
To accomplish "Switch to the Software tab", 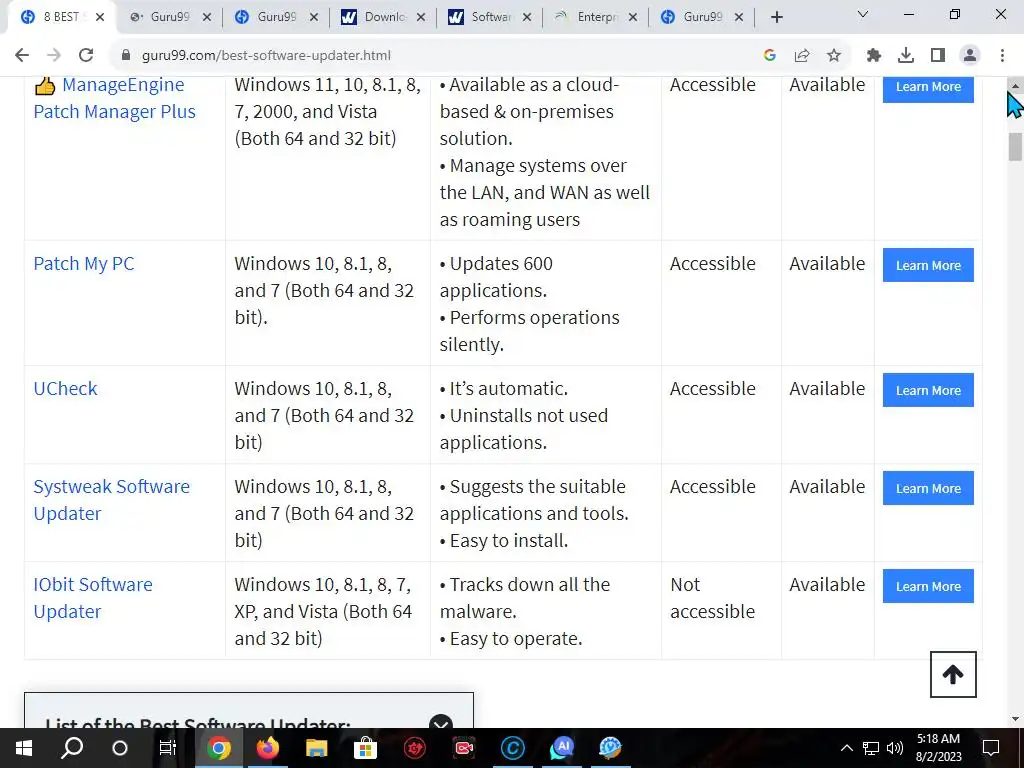I will point(491,18).
